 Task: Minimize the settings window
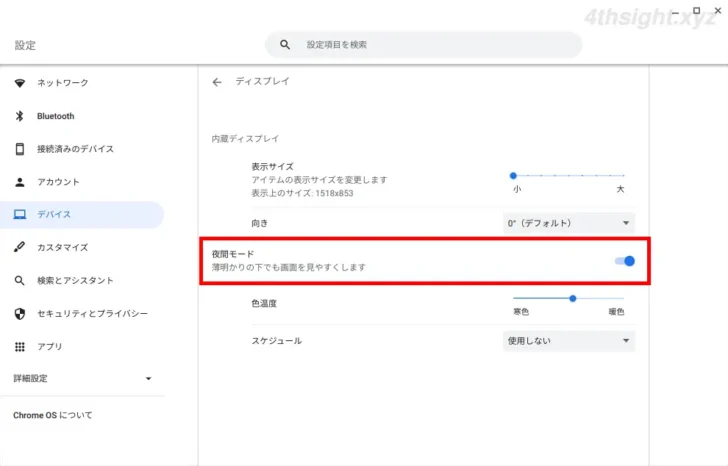point(676,13)
